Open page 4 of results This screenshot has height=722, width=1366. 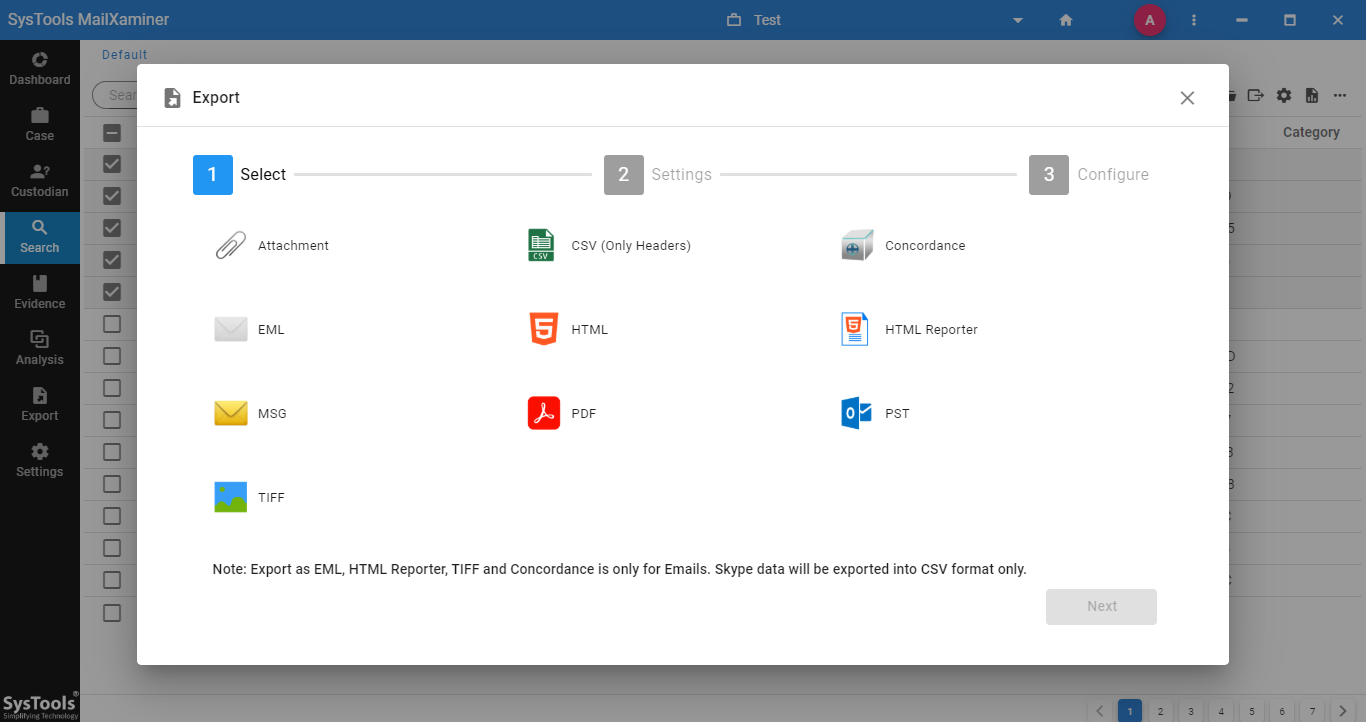point(1221,711)
